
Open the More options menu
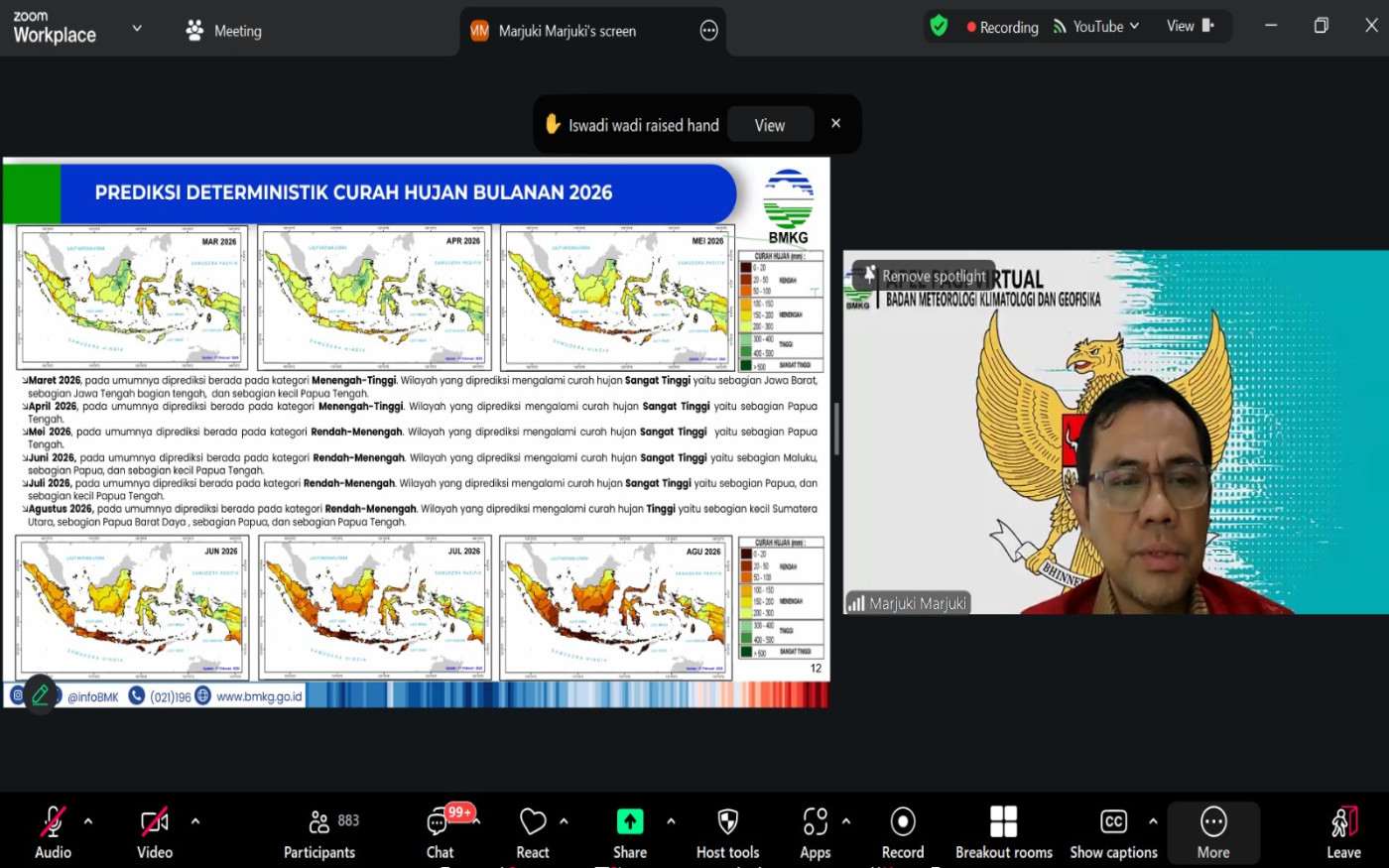tap(1213, 832)
